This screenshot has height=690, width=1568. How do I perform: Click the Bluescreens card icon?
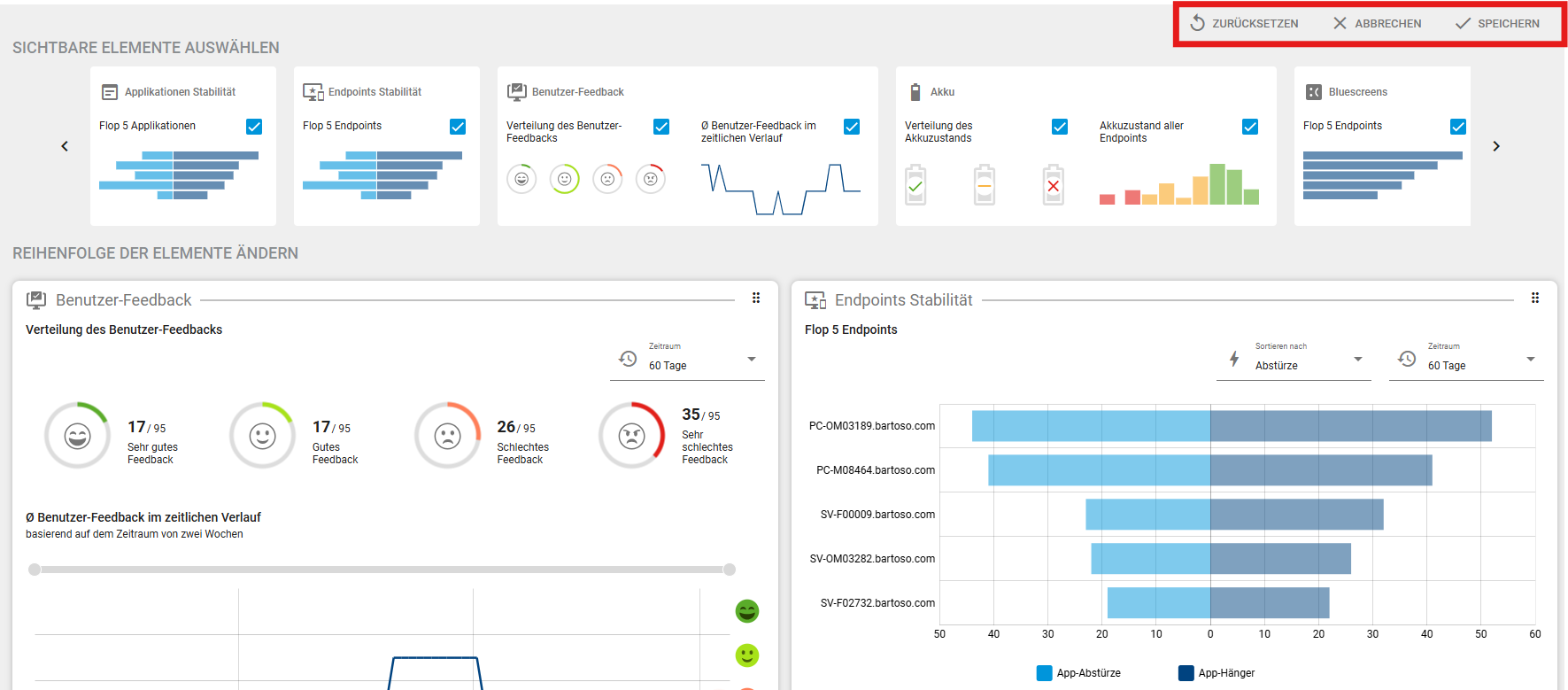[1314, 92]
